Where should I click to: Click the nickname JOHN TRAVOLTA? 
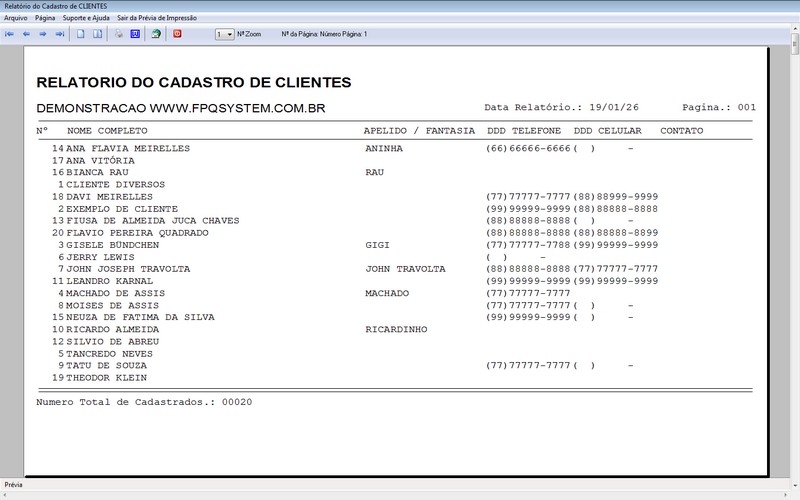[406, 269]
